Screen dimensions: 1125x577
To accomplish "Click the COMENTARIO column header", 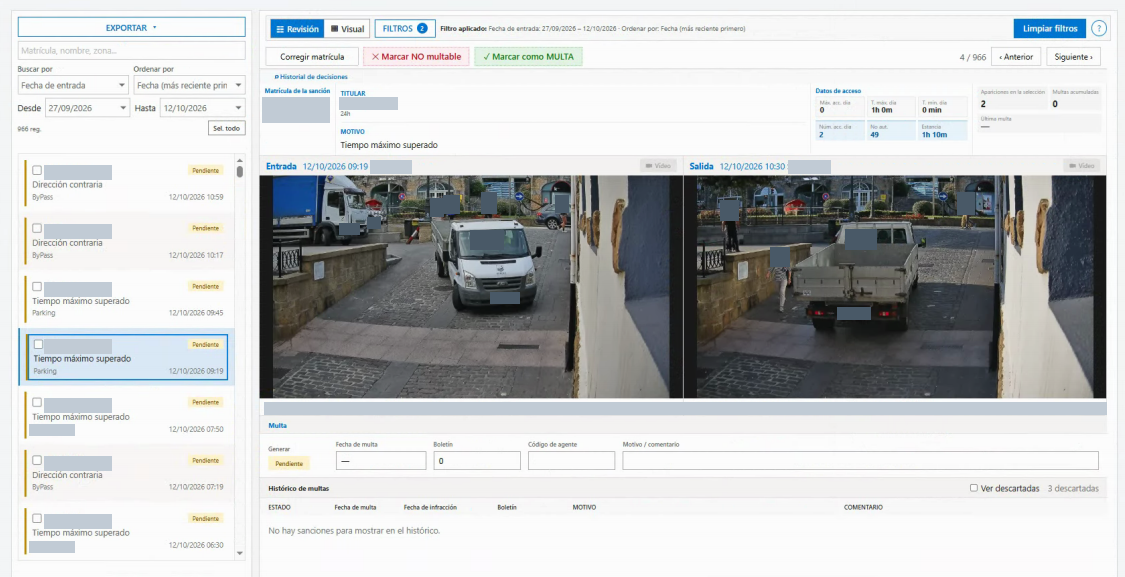I will (863, 507).
